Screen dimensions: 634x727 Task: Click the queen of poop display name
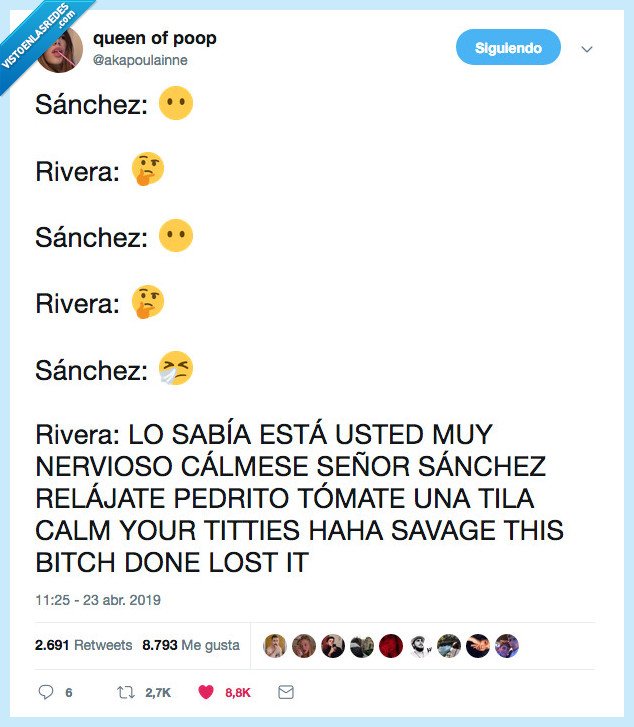click(x=154, y=39)
